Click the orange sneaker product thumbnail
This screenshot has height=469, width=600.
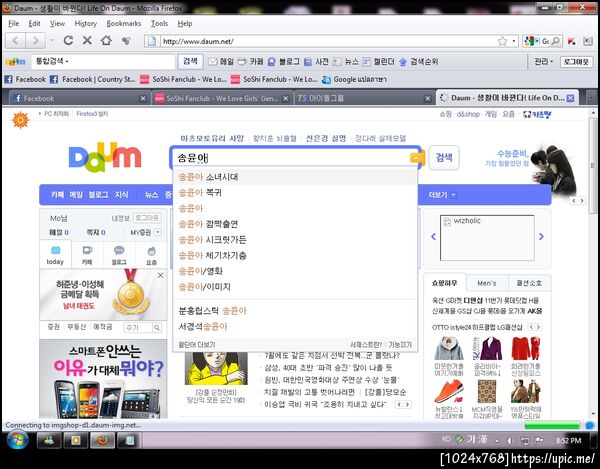449,391
